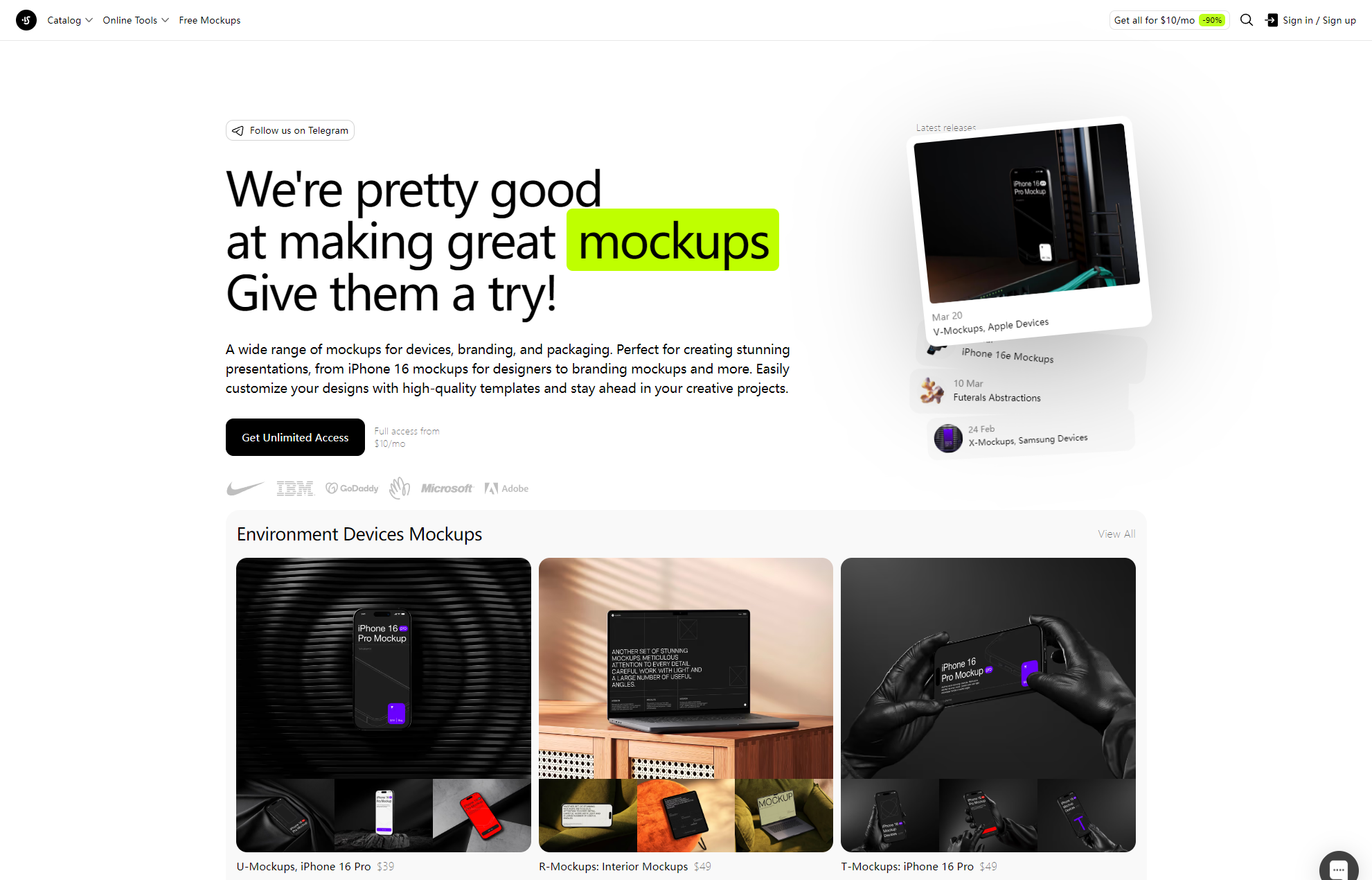Click the Telegram paper plane icon
The height and width of the screenshot is (880, 1372).
238,130
